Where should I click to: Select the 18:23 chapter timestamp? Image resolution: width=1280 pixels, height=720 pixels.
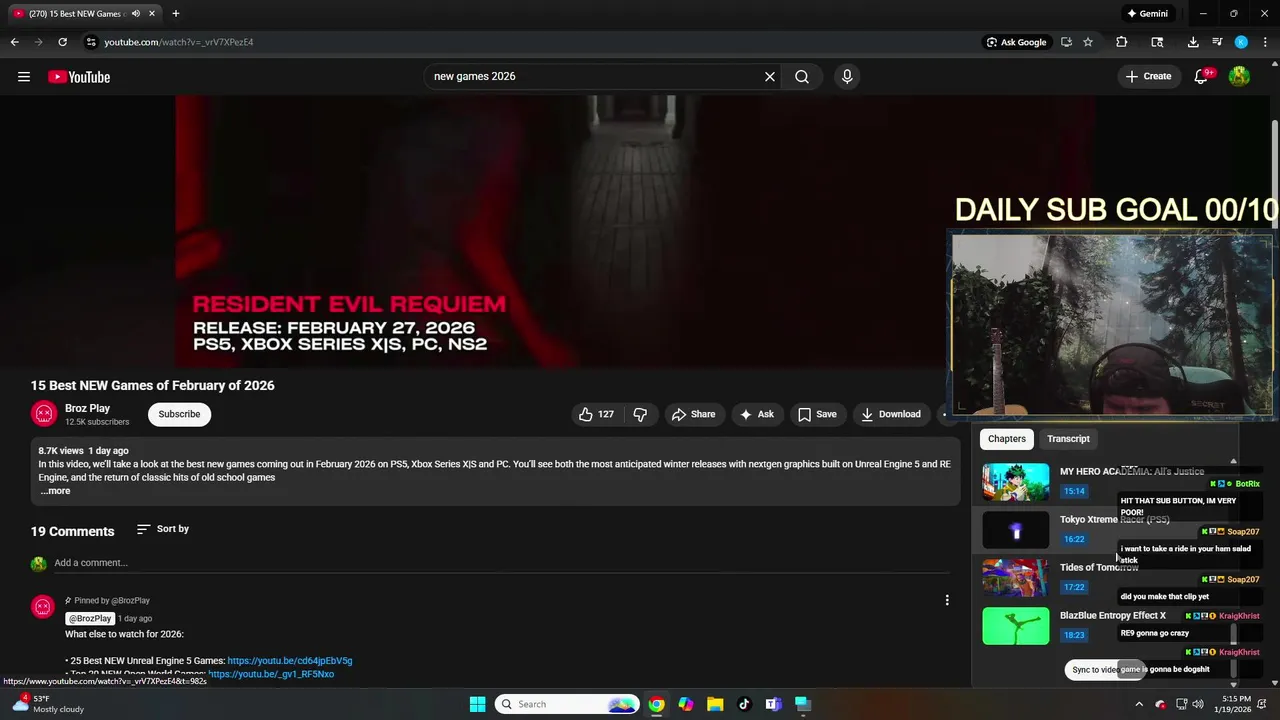tap(1074, 635)
